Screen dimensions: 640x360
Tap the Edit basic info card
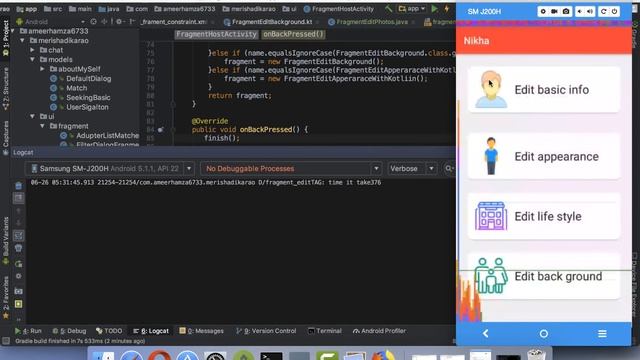[544, 89]
